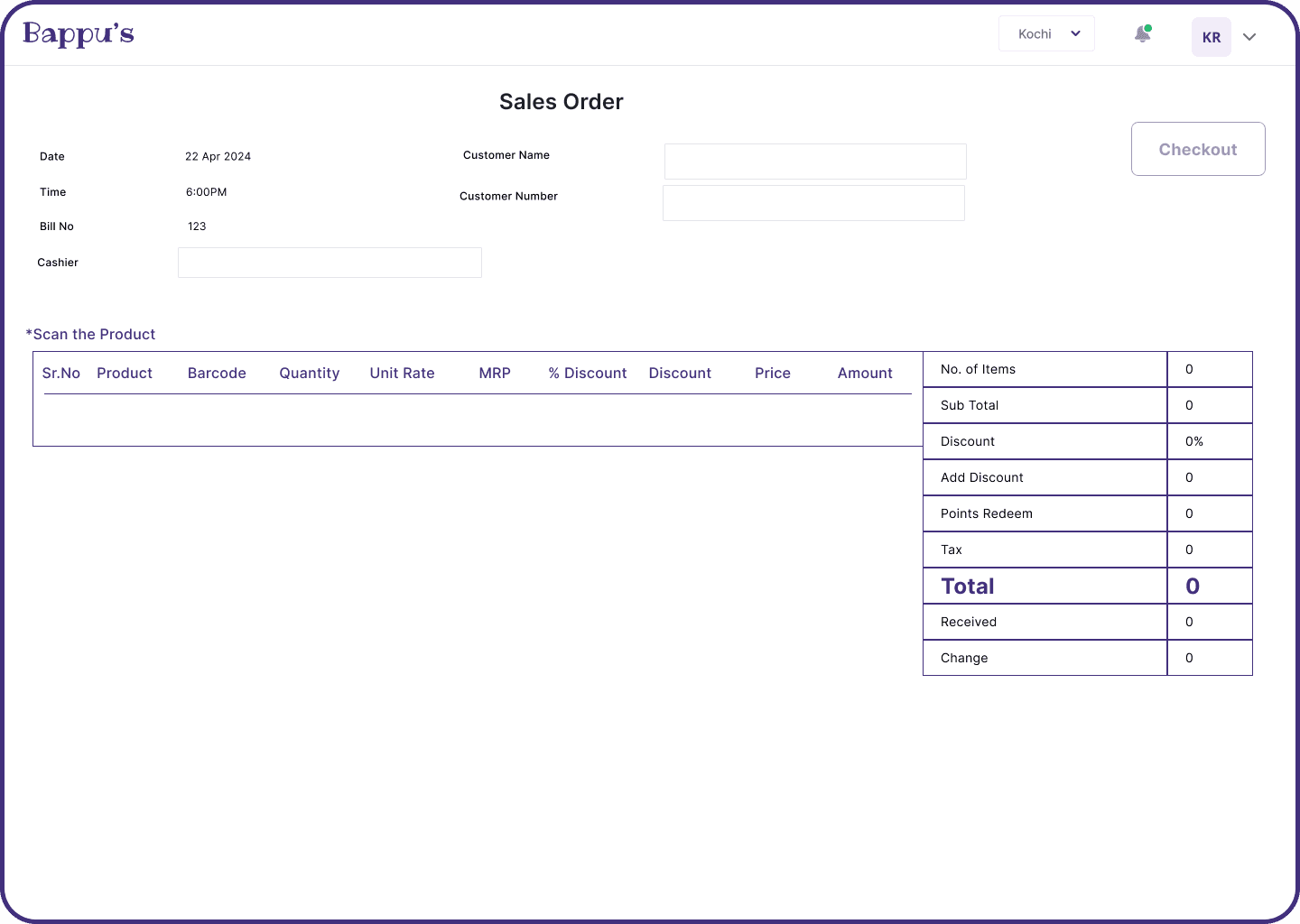Expand the user menu chevron
Viewport: 1300px width, 924px height.
1249,37
